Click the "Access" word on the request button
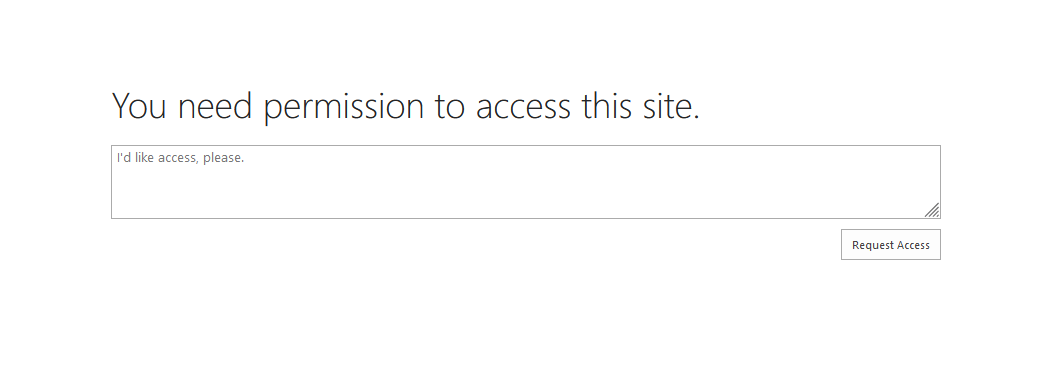Viewport: 1051px width, 378px height. click(x=911, y=245)
